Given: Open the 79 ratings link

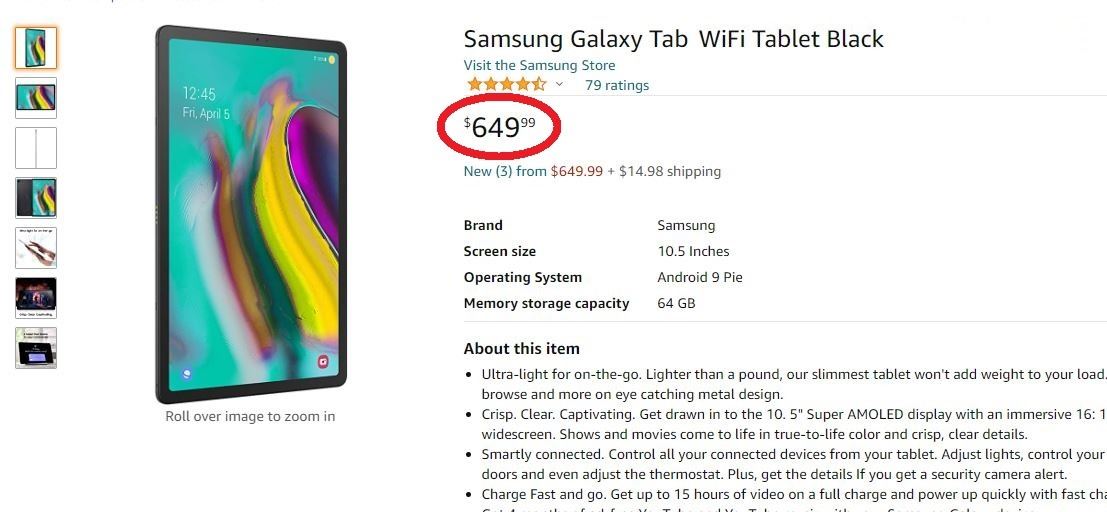Looking at the screenshot, I should pyautogui.click(x=617, y=85).
